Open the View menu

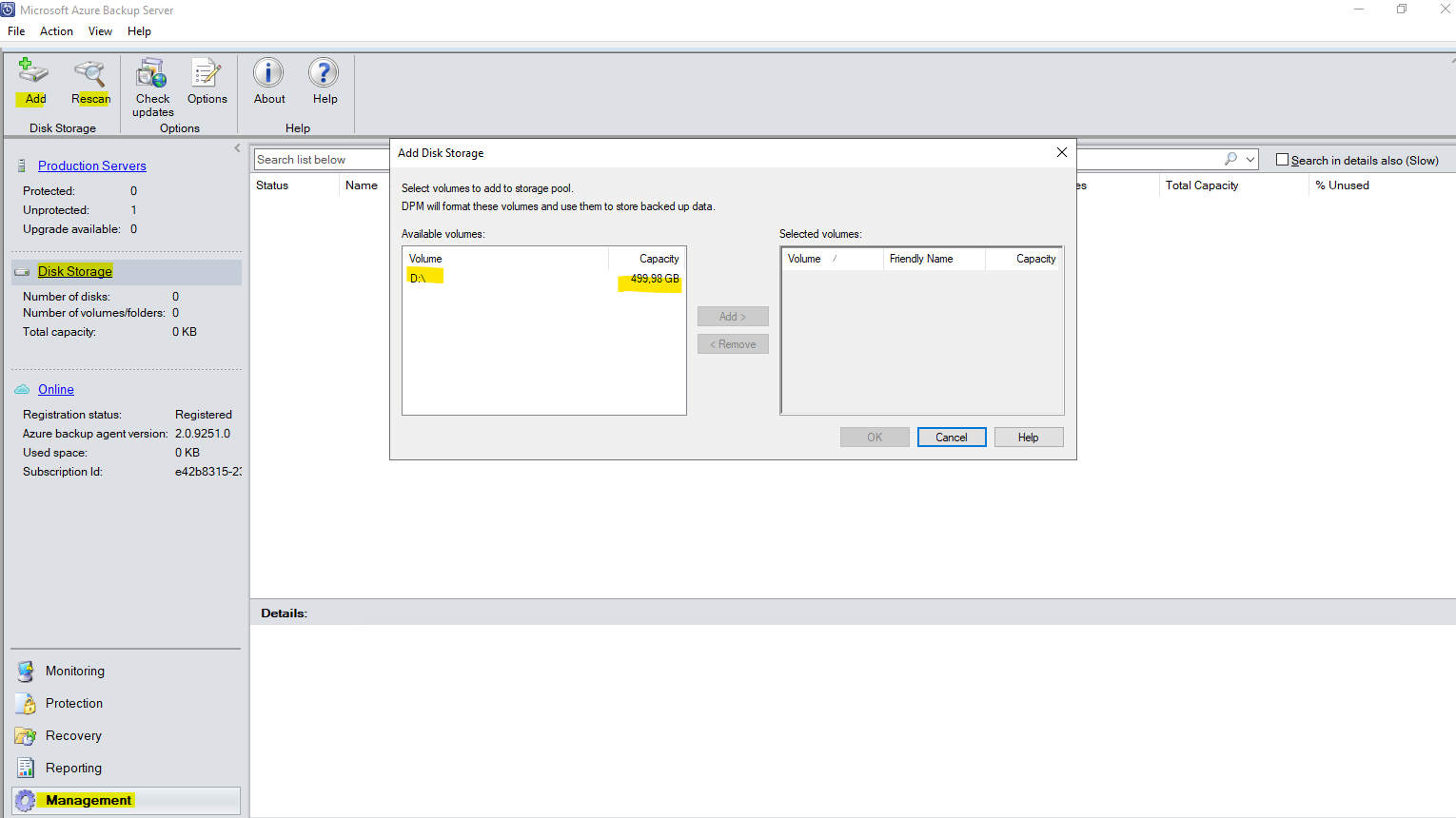tap(100, 31)
